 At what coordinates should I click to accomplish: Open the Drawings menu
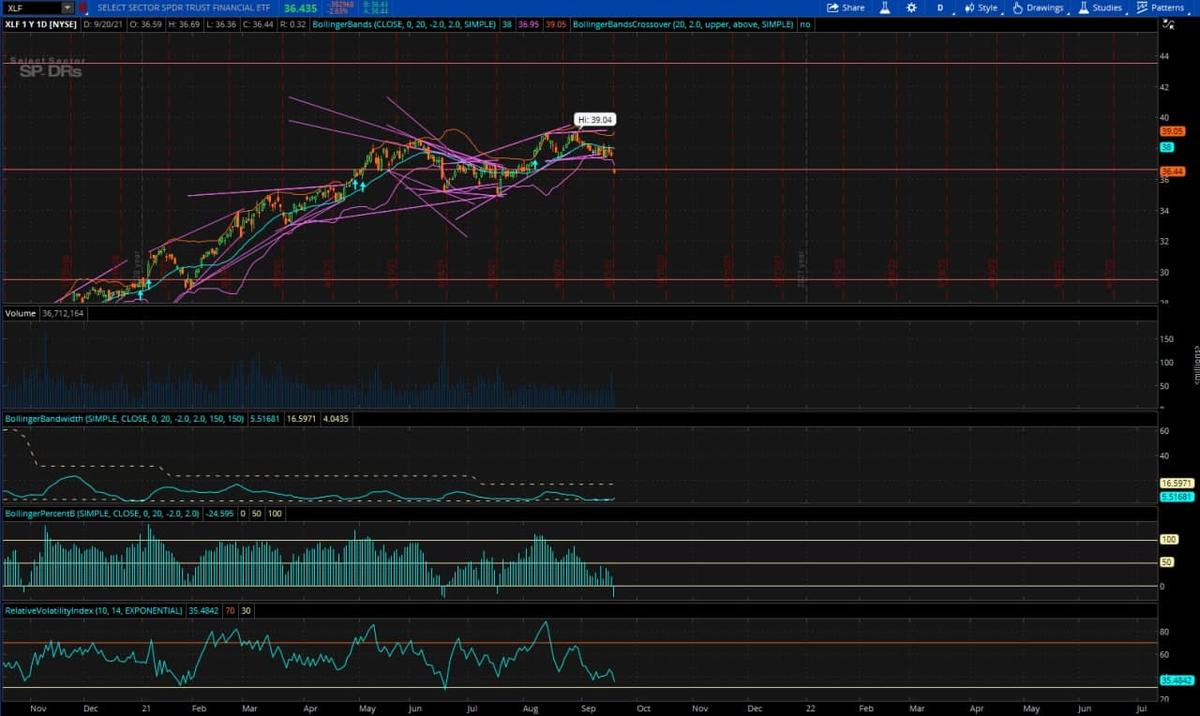tap(1038, 7)
